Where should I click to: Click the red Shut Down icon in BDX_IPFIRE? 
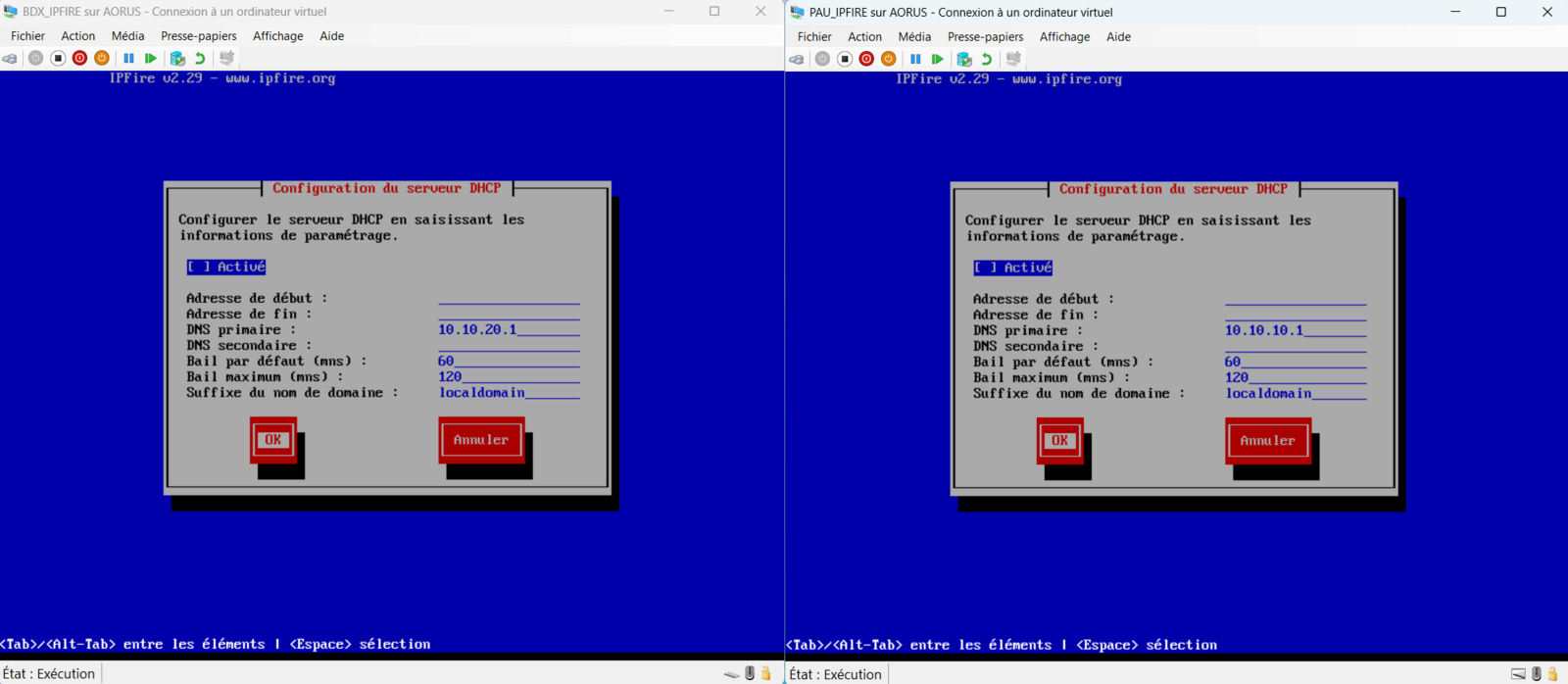(79, 59)
